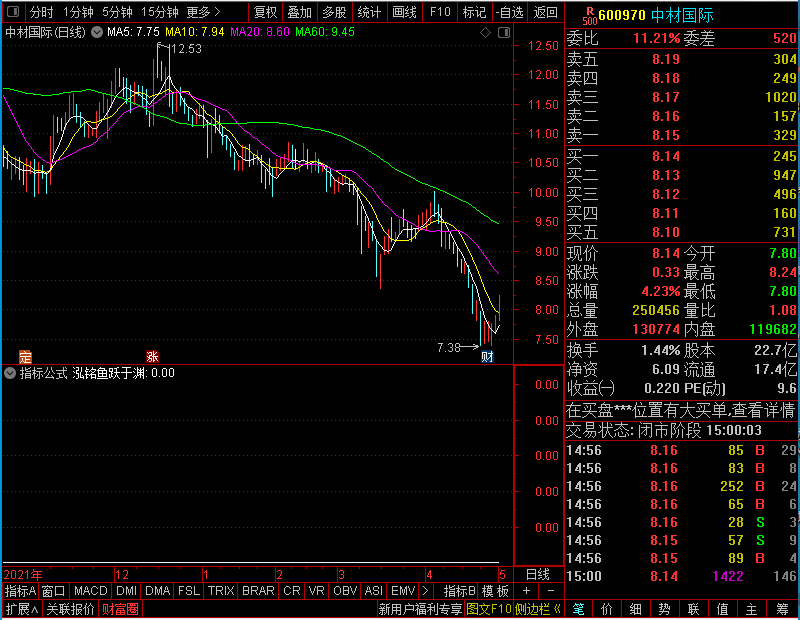
Task: Open the MA settings dropdown beside 中材国际(日线)
Action: point(97,32)
